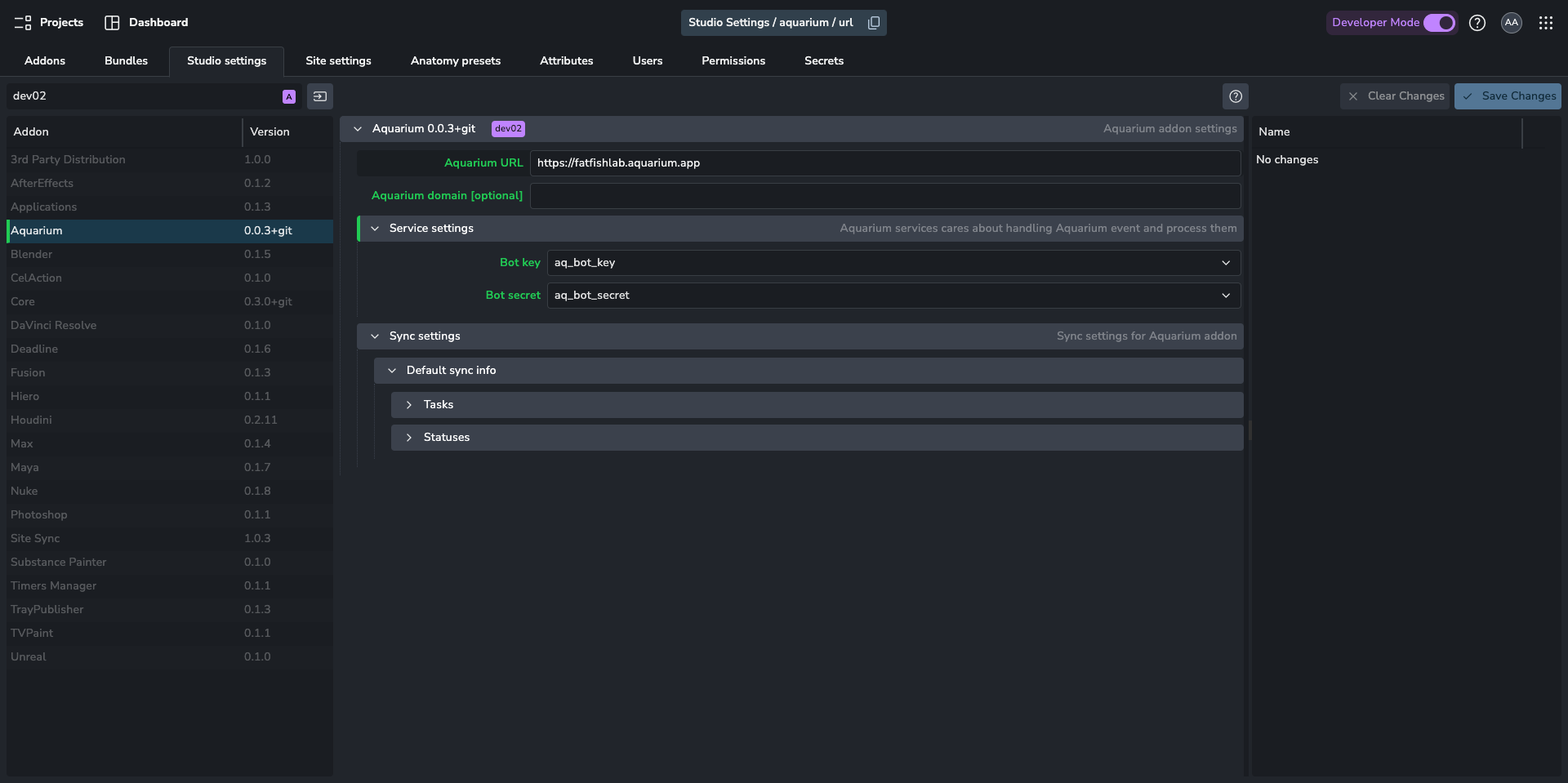Select CelAction addon row
1568x783 pixels.
click(x=170, y=278)
